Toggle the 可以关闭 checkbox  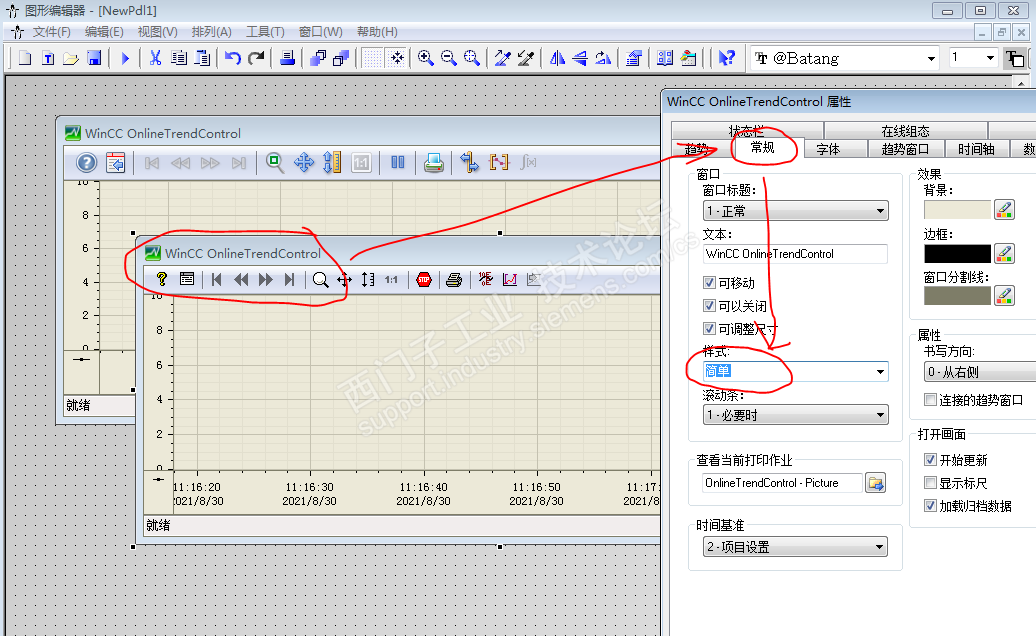tap(709, 306)
